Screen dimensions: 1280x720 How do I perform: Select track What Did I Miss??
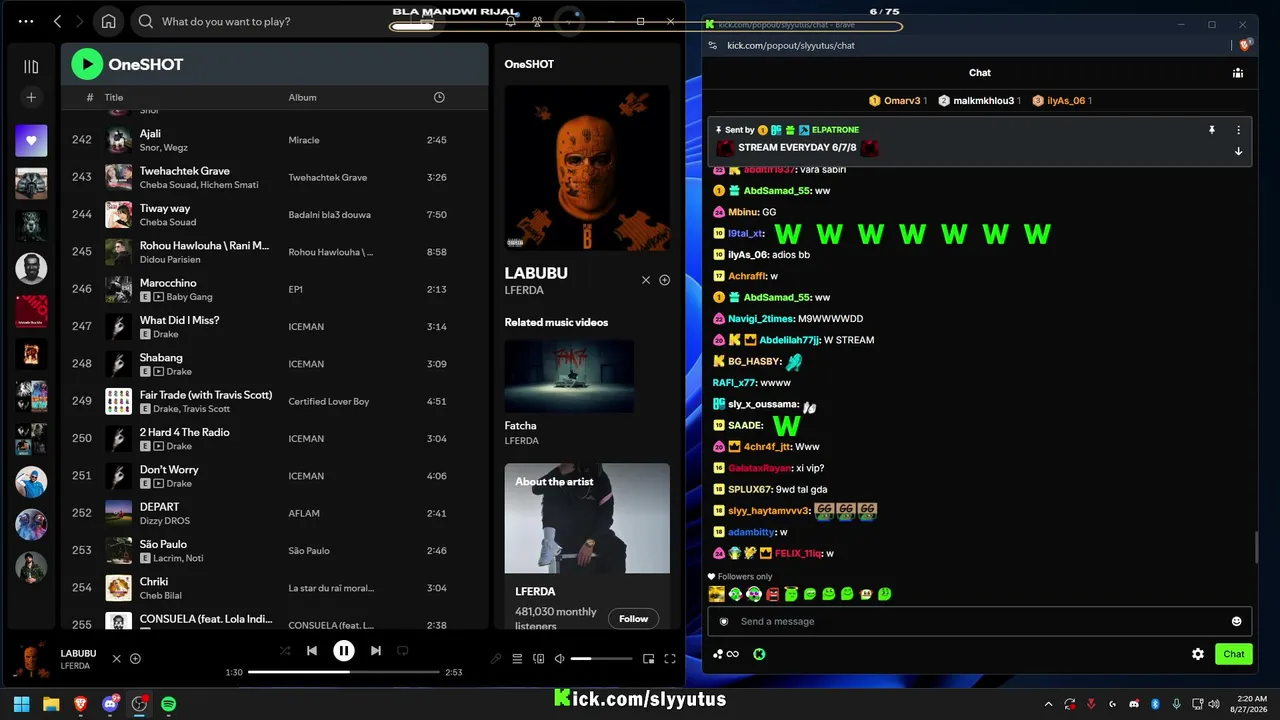coord(179,320)
